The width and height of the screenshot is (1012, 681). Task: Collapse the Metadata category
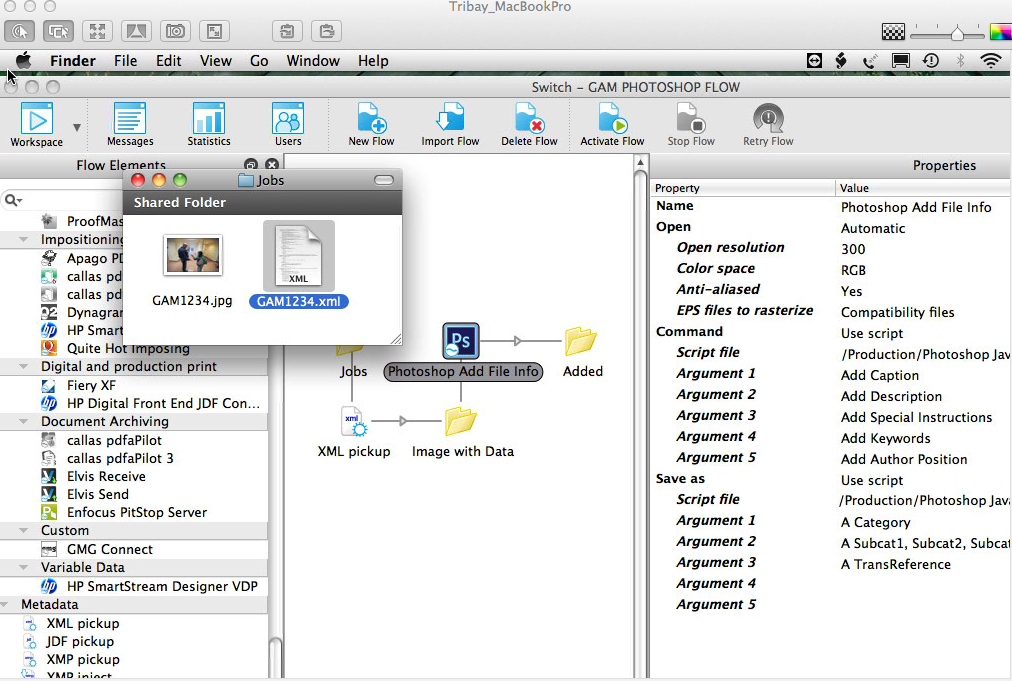pyautogui.click(x=5, y=604)
